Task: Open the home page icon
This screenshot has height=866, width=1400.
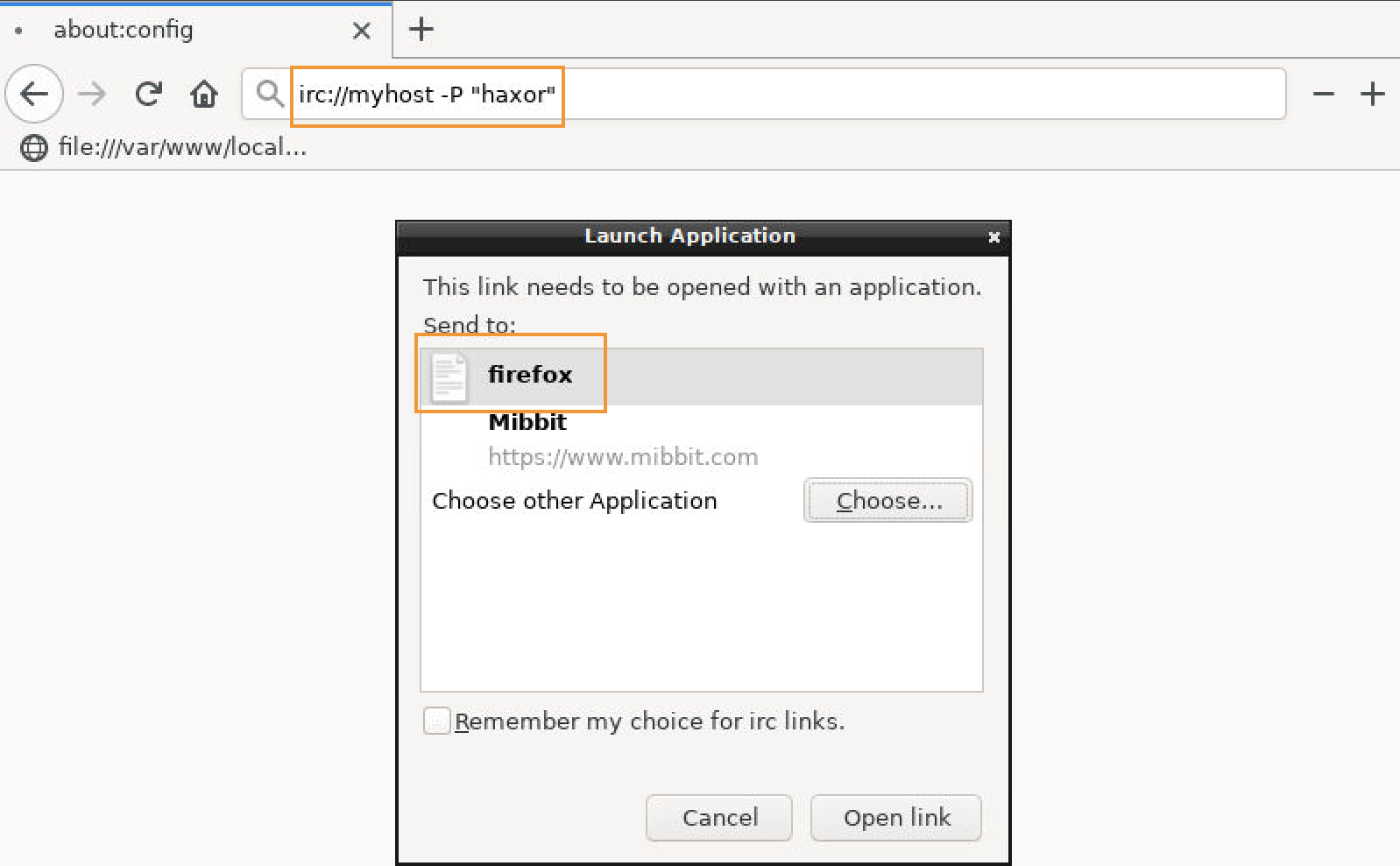Action: 204,94
